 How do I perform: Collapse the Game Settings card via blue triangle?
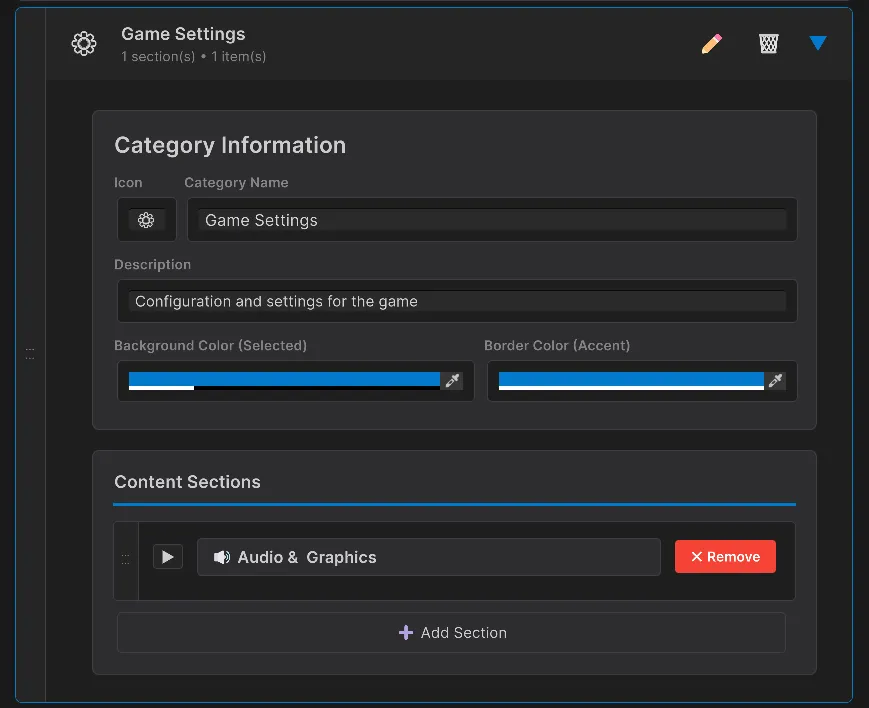pyautogui.click(x=818, y=43)
